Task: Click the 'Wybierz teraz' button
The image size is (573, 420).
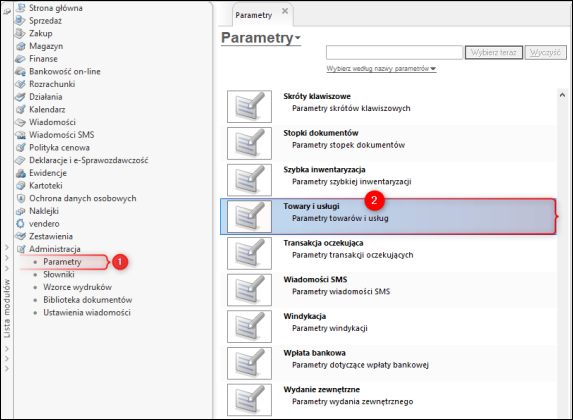Action: click(493, 53)
